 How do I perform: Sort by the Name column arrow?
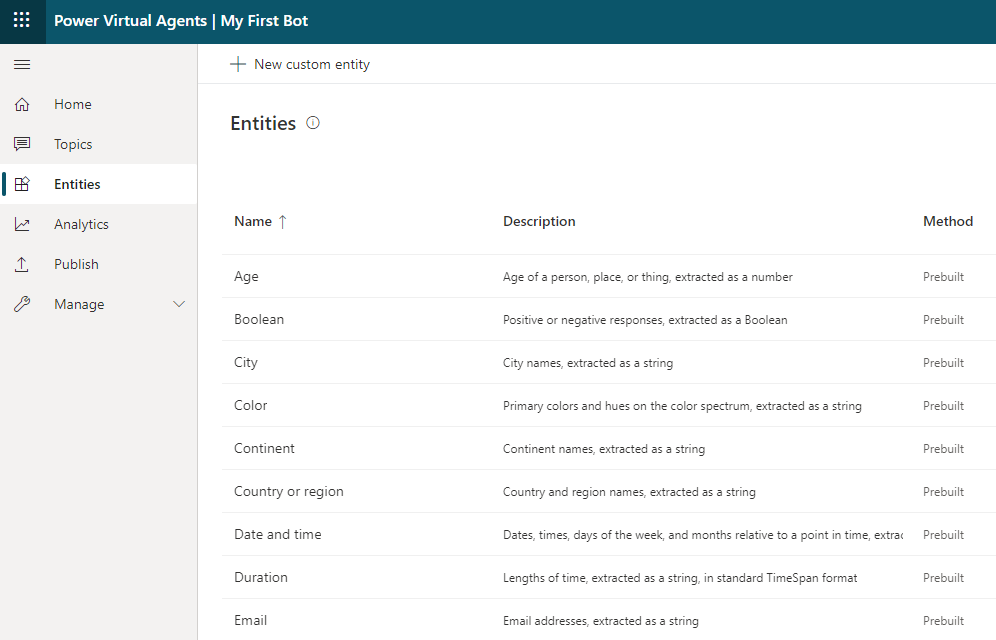pos(283,222)
